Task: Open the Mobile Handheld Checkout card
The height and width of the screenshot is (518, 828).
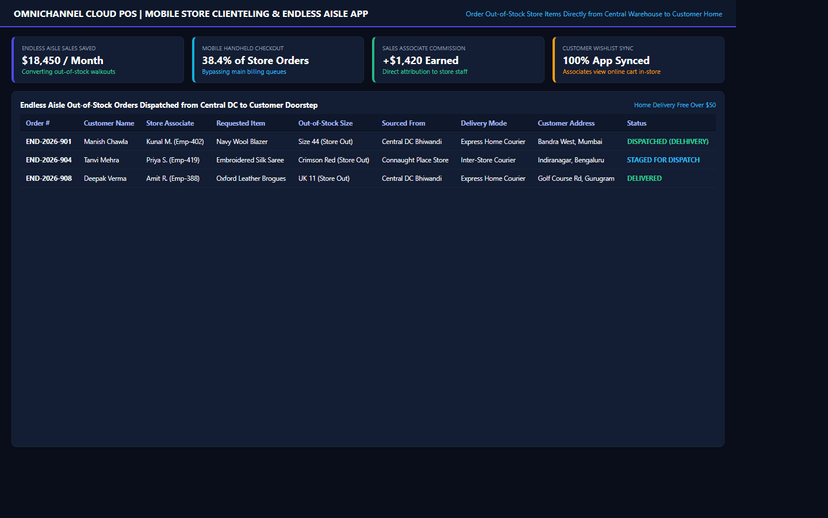Action: click(x=278, y=60)
